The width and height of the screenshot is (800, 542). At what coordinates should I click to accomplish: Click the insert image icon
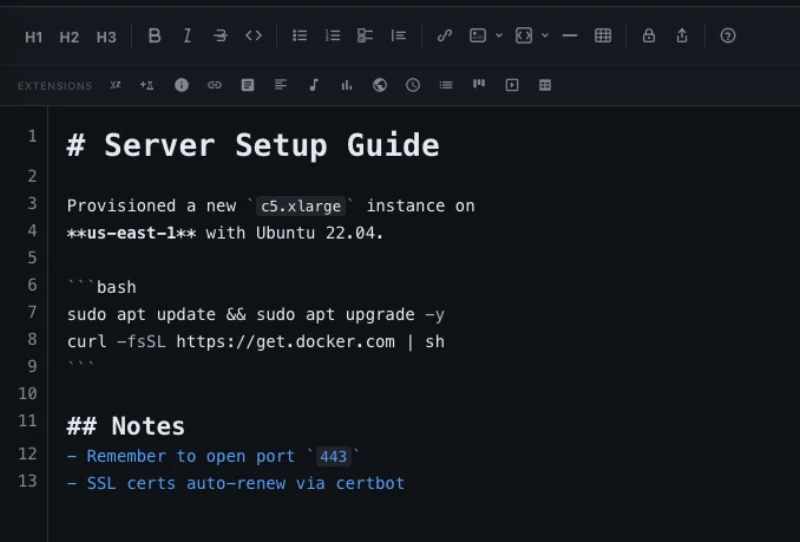click(478, 36)
